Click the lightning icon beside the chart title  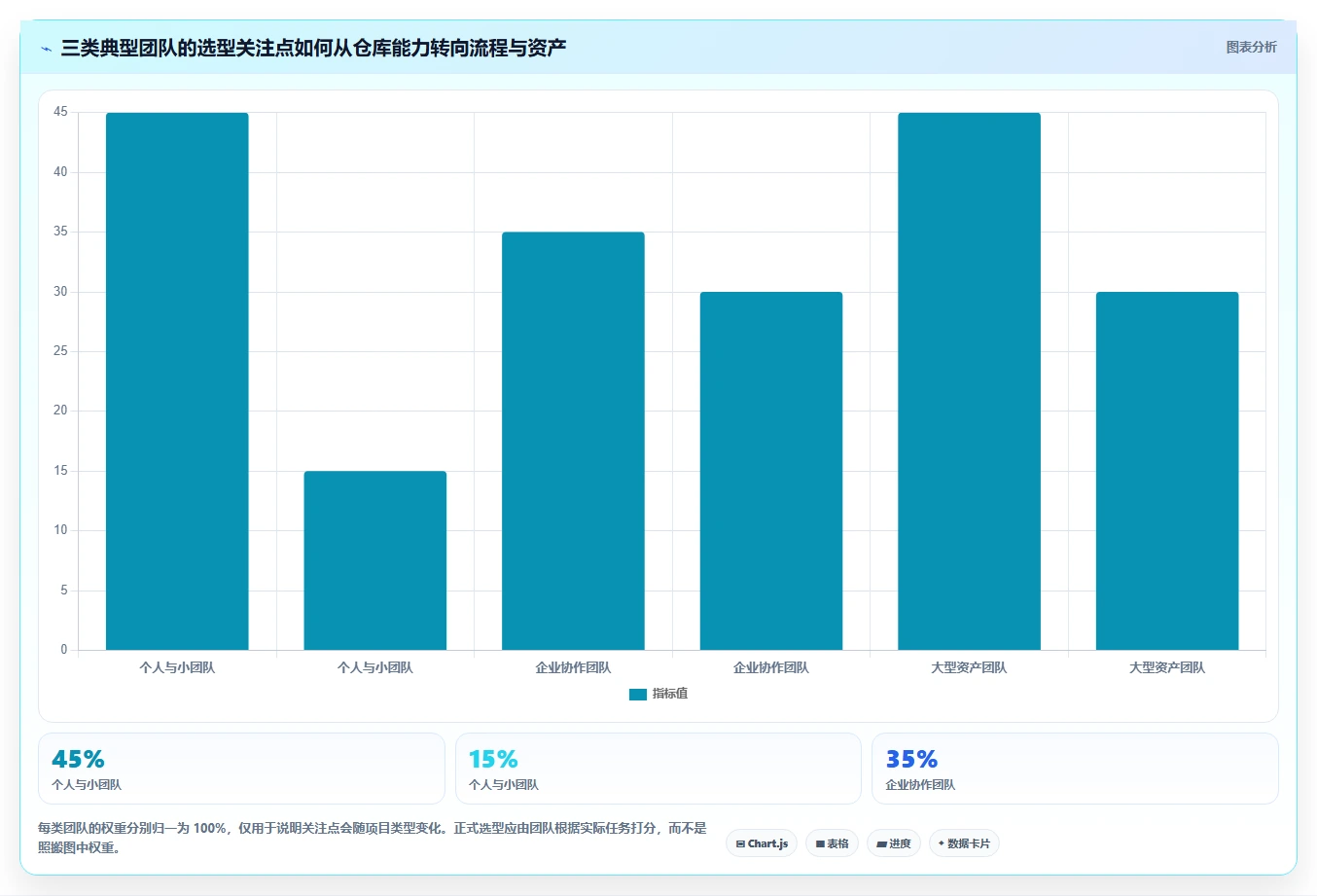pos(47,49)
